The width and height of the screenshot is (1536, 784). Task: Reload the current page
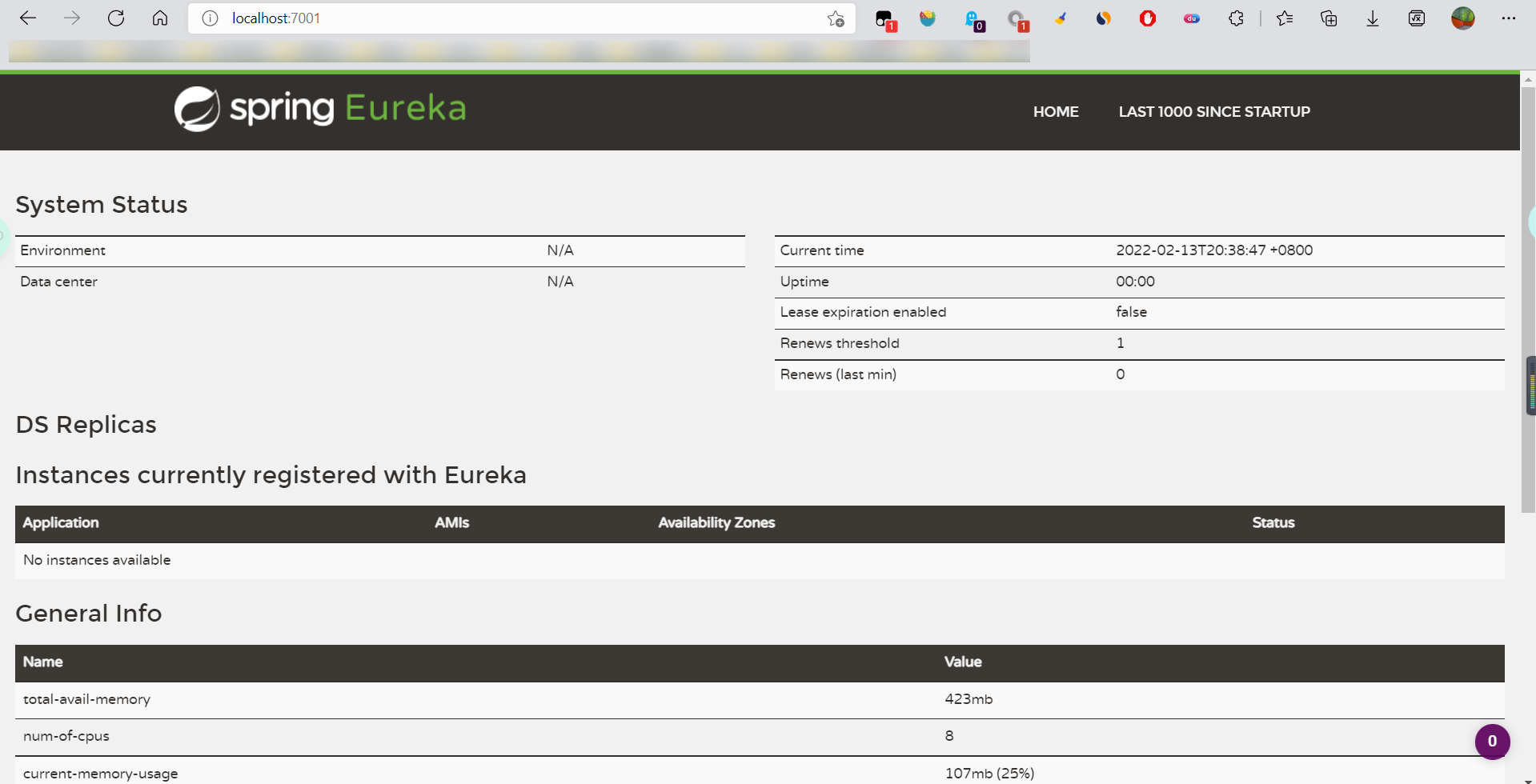tap(116, 18)
